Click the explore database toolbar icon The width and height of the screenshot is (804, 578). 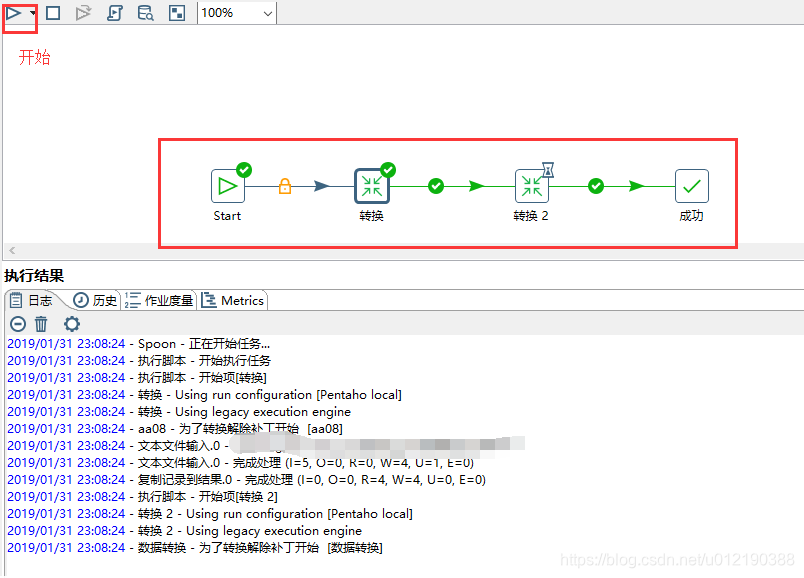point(146,13)
